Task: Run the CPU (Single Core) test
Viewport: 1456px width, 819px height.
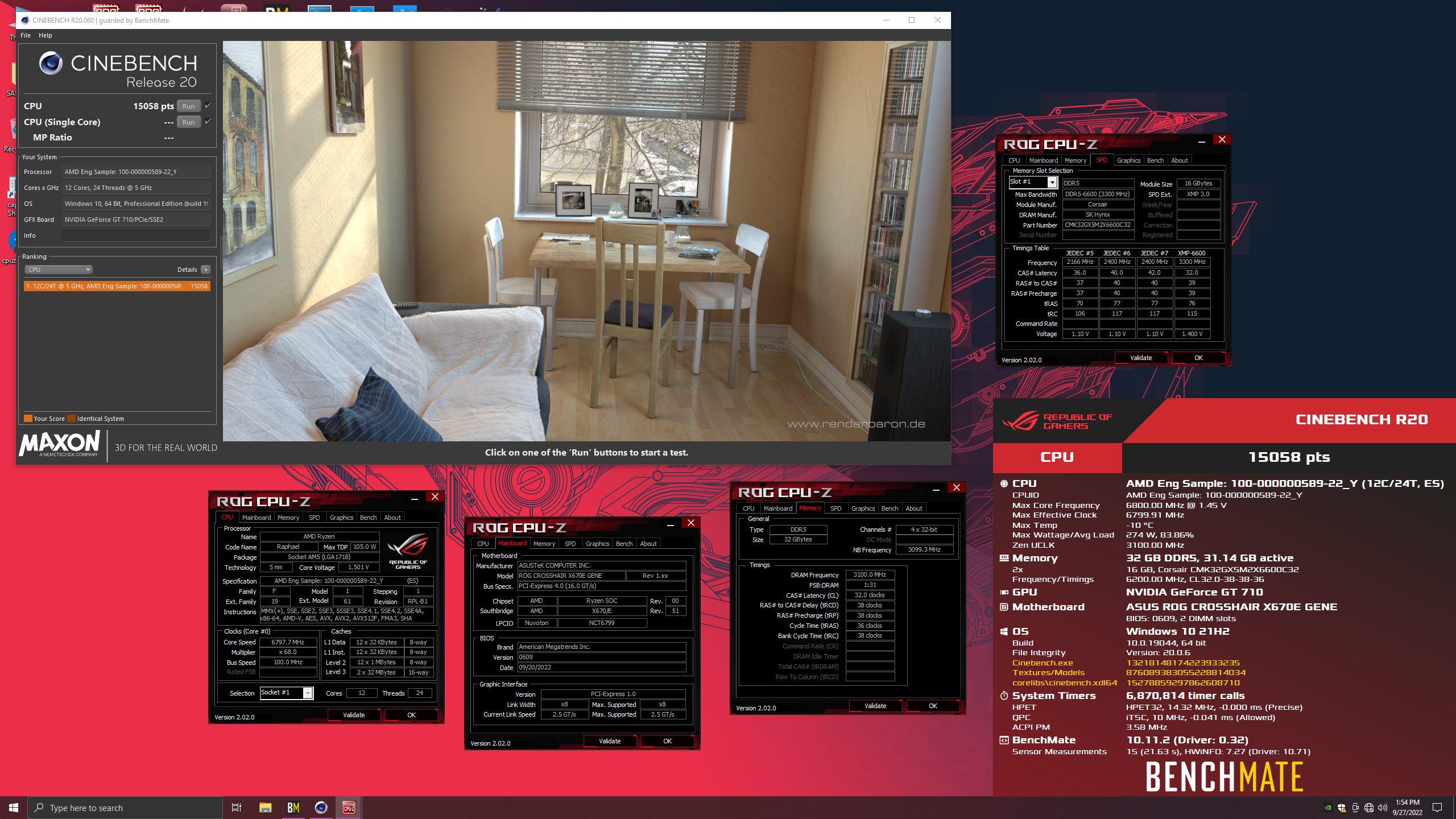Action: [x=188, y=122]
